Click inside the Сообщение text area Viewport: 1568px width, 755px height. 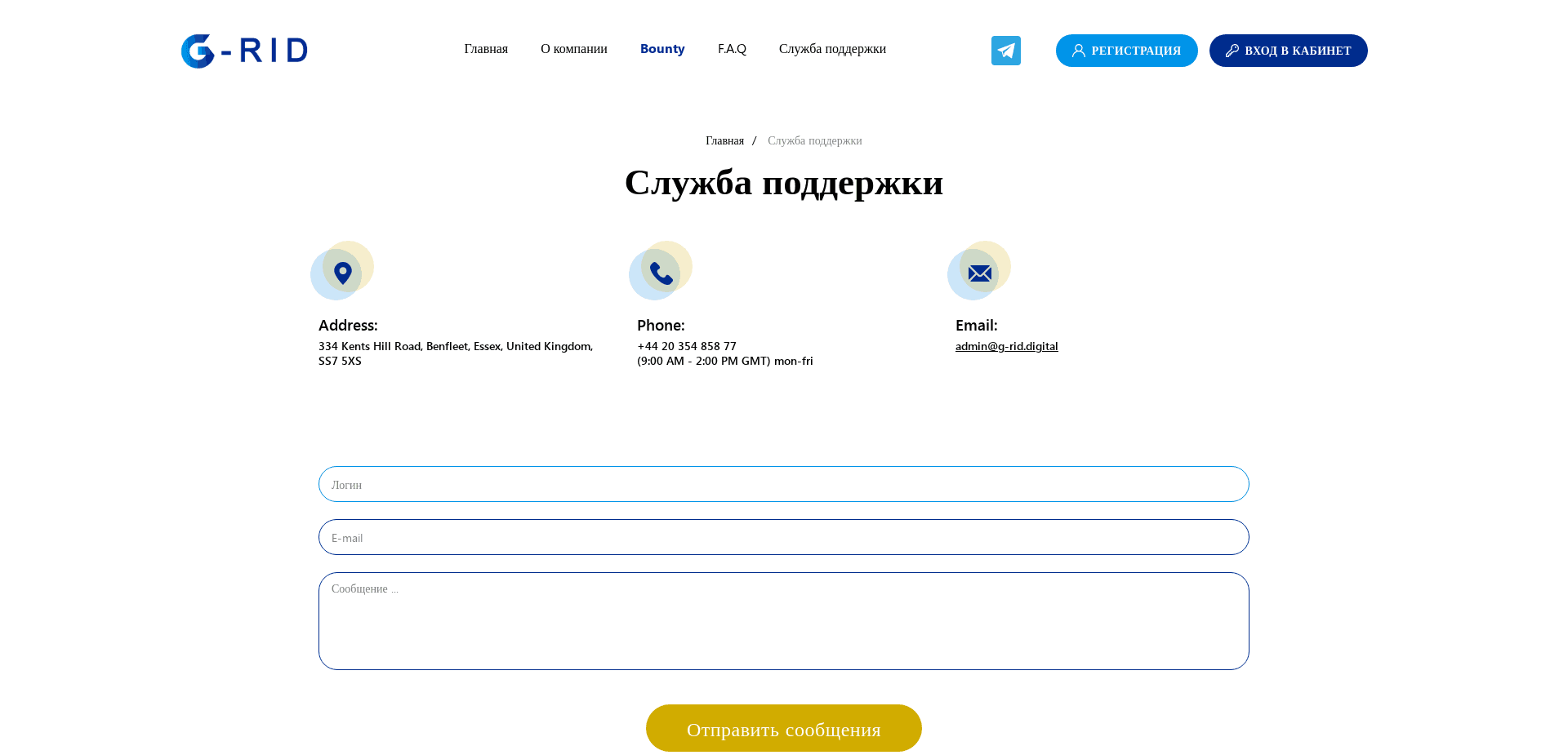[783, 620]
